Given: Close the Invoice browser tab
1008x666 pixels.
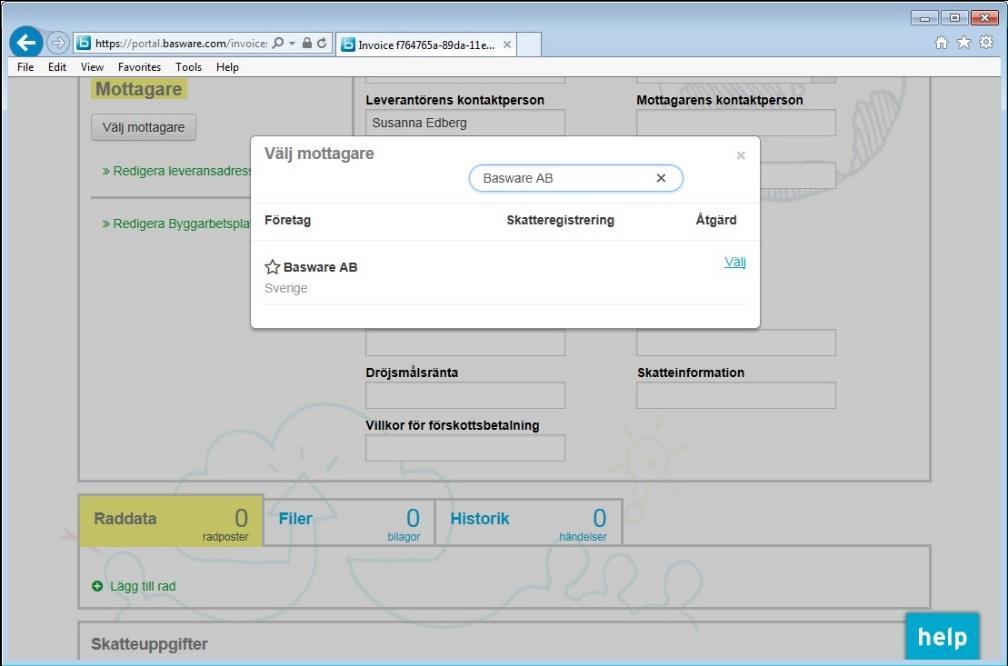Looking at the screenshot, I should coord(507,44).
